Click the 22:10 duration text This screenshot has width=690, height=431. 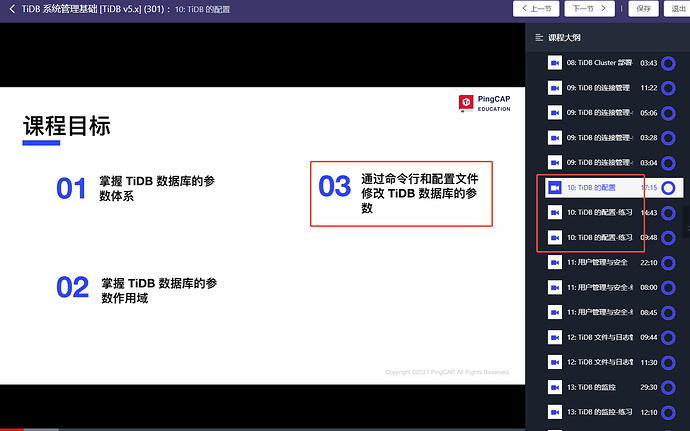coord(649,263)
